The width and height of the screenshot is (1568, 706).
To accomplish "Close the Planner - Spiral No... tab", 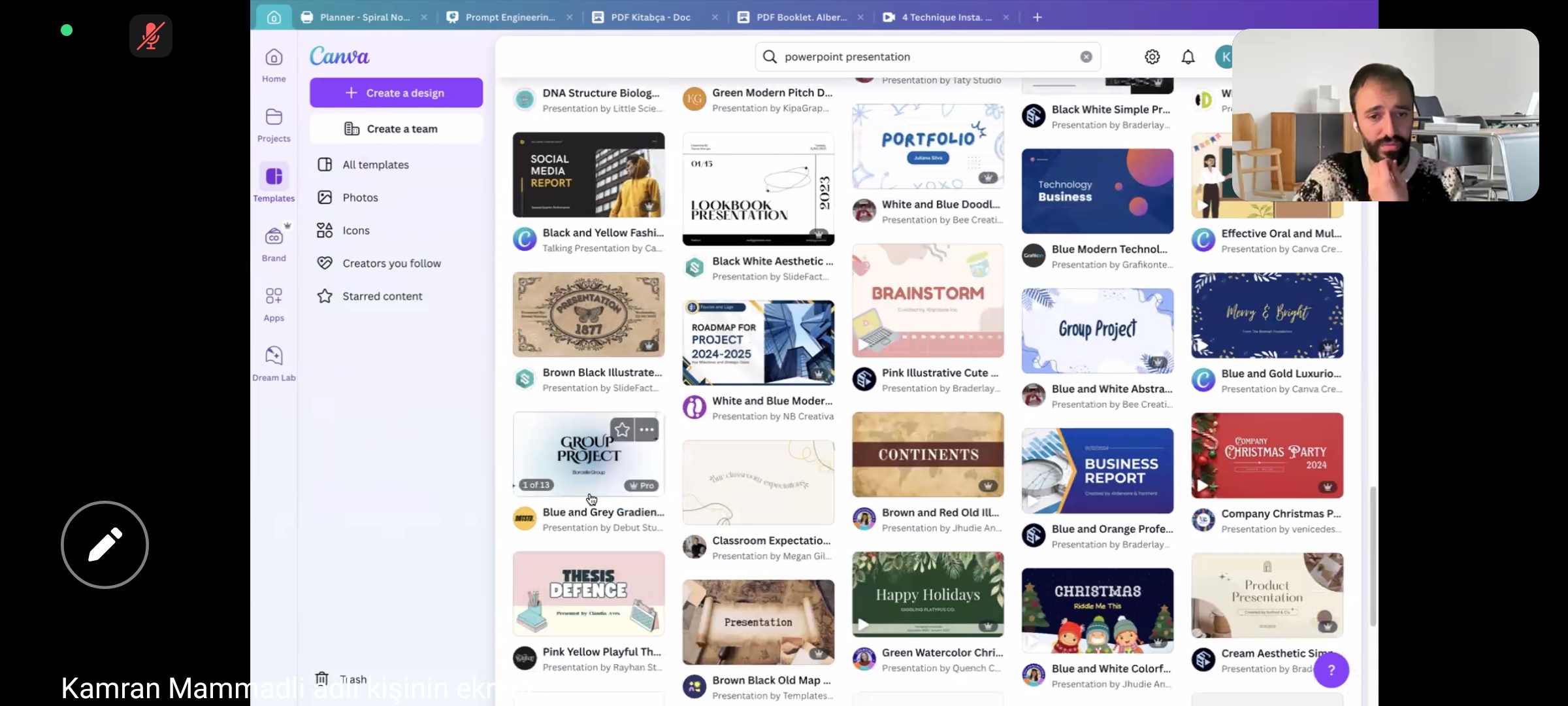I will coord(424,17).
